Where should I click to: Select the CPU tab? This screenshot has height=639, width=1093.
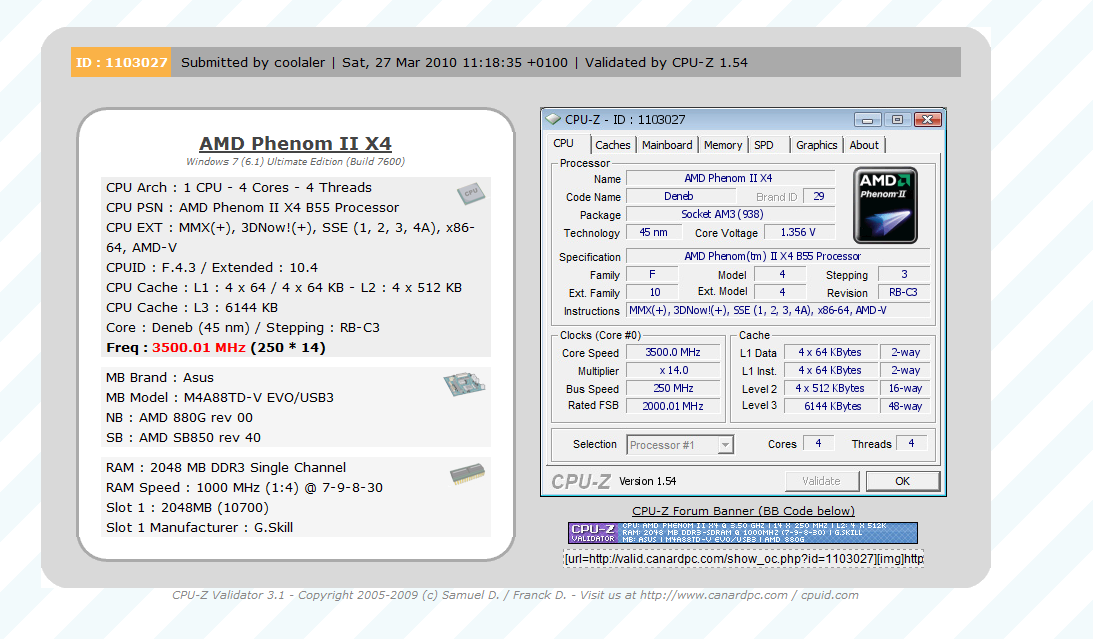click(x=564, y=144)
